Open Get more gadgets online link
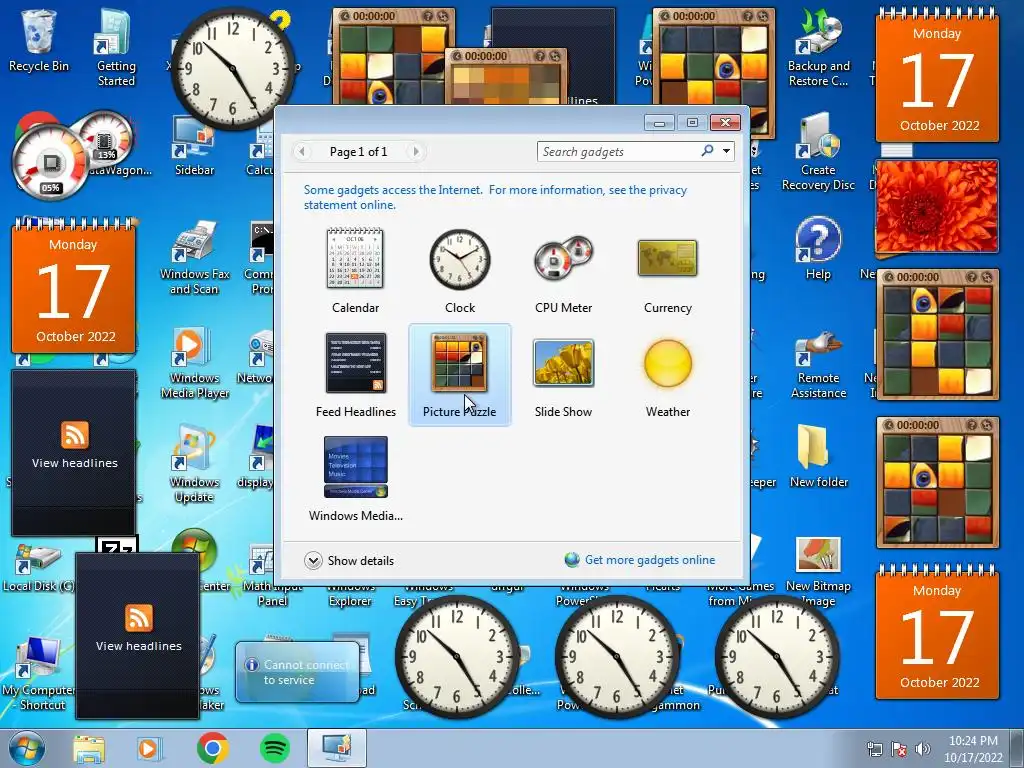 (649, 560)
